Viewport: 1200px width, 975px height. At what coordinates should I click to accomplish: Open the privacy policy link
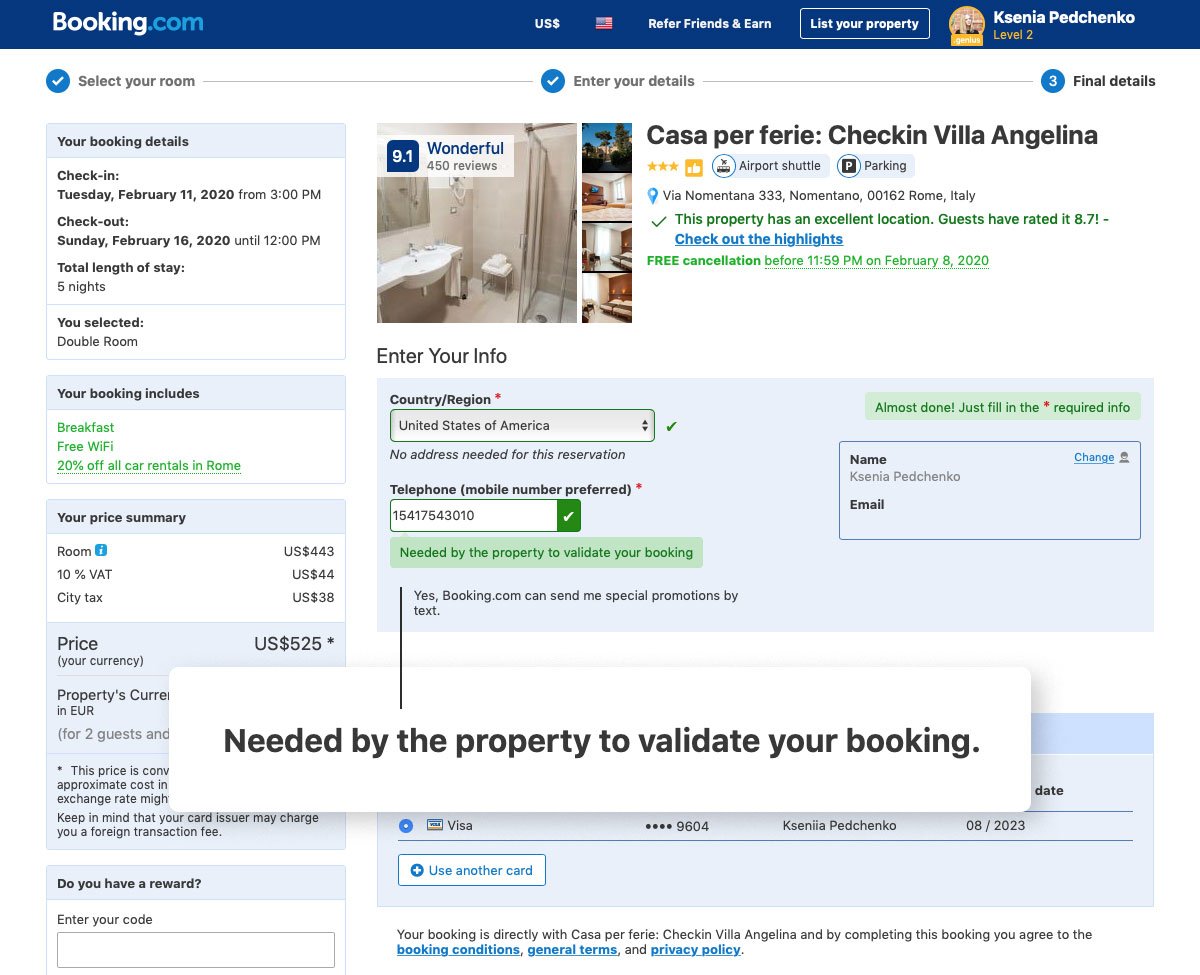tap(696, 950)
